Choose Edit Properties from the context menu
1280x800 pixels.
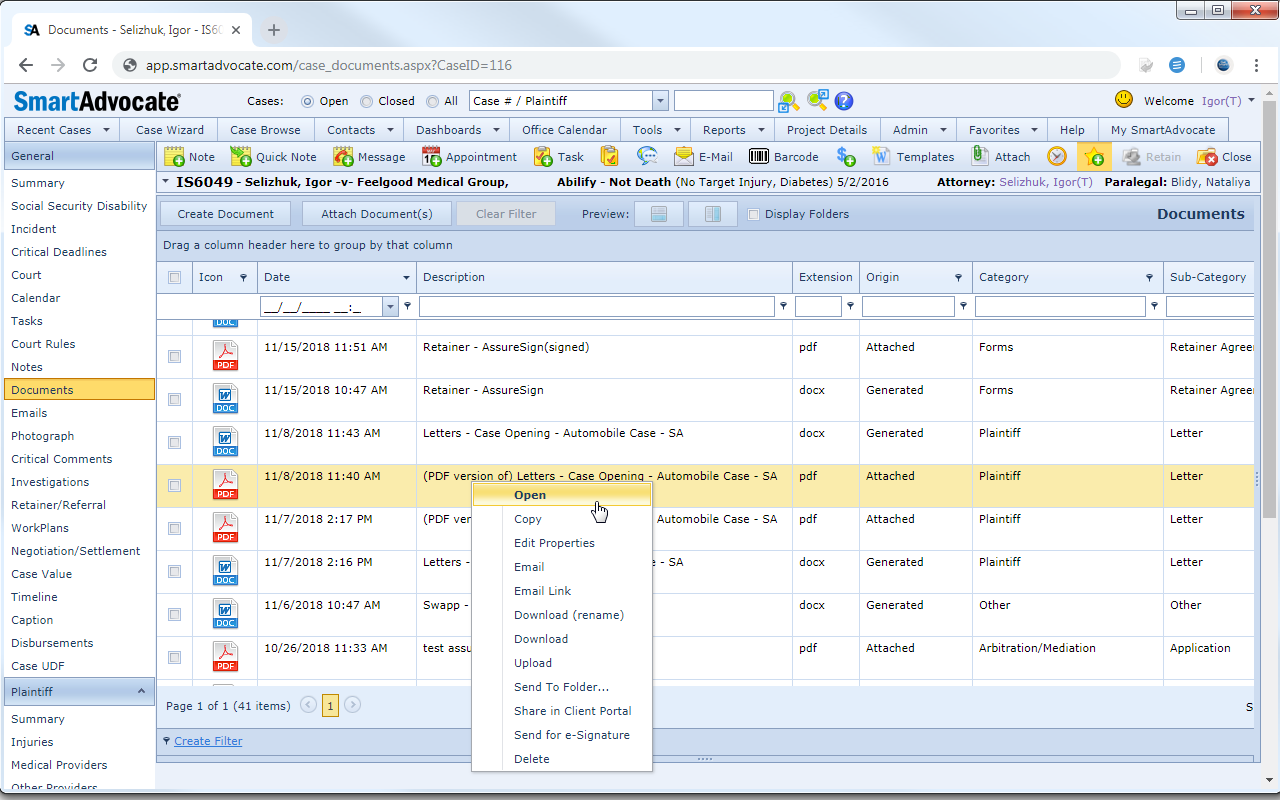tap(554, 543)
